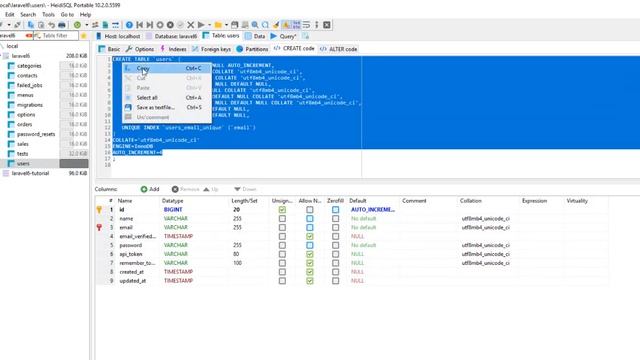Viewport: 640px width, 360px height.
Task: Click the Down column button
Action: [x=245, y=189]
